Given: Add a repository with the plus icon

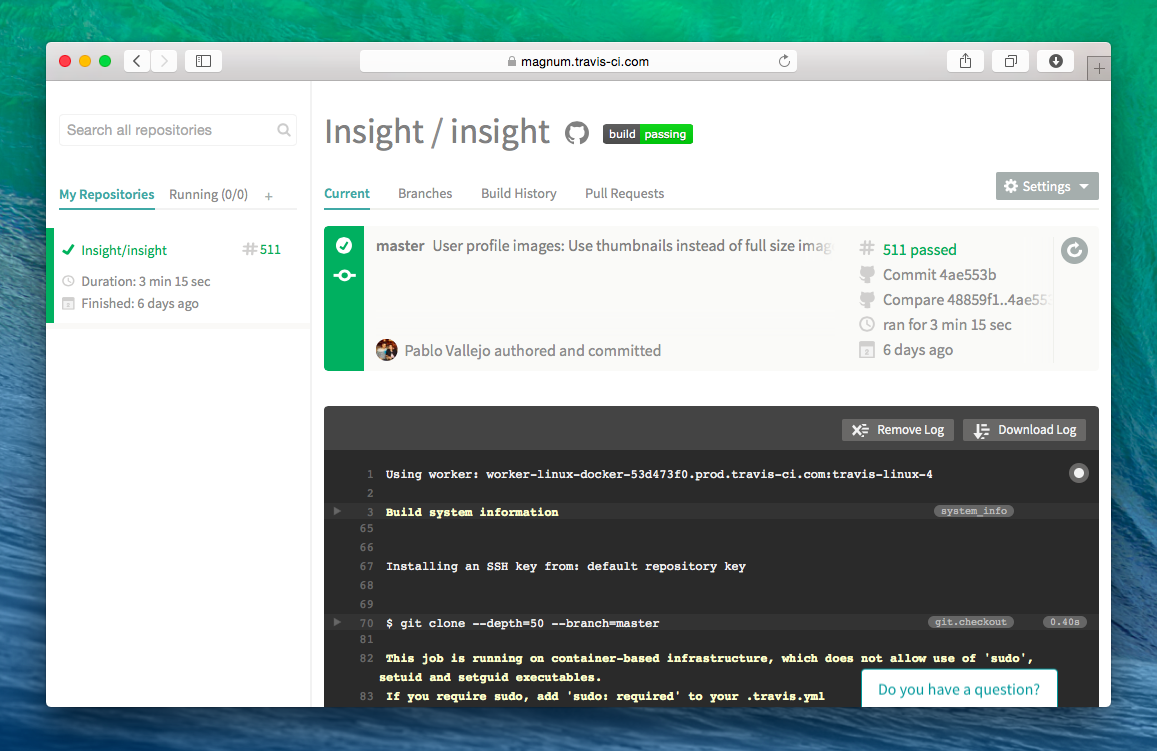Looking at the screenshot, I should point(269,196).
